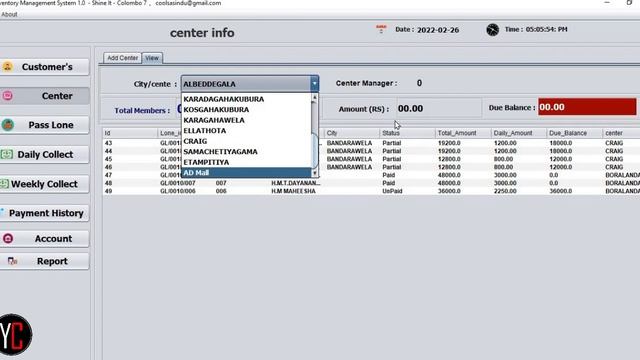The height and width of the screenshot is (360, 640).
Task: Switch to the View tab
Action: coord(152,58)
